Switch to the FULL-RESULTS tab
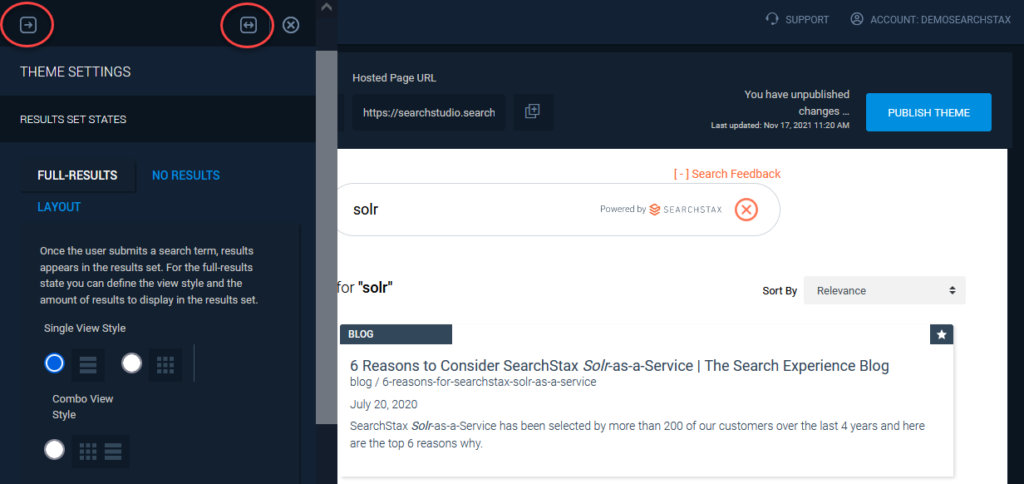Screen dimensions: 1024x484 pos(78,176)
